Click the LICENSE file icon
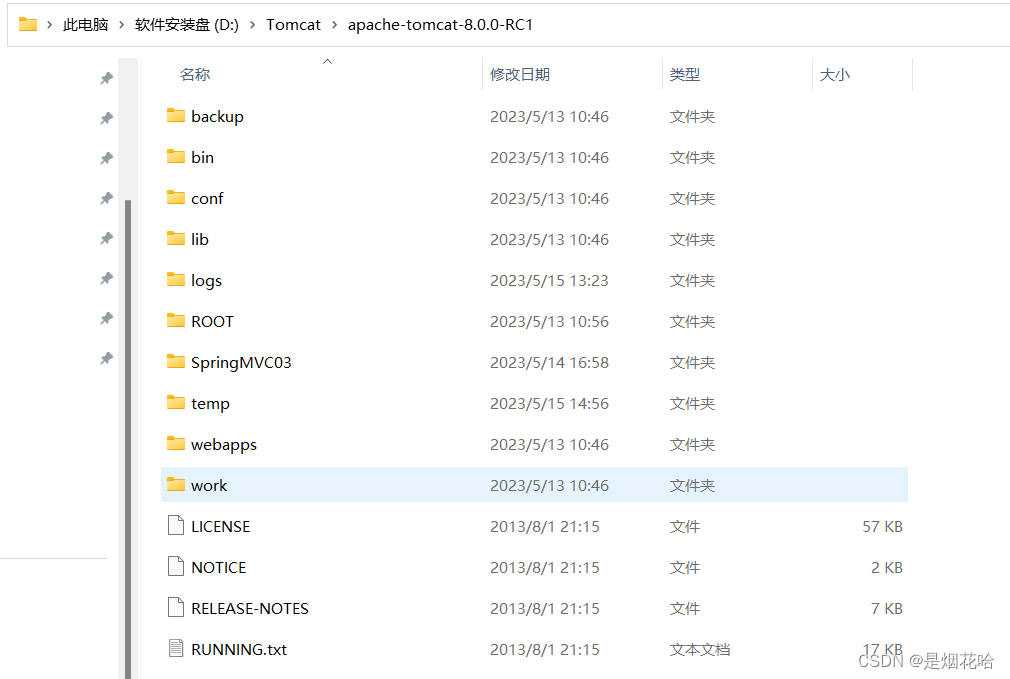Viewport: 1010px width, 679px height. pos(176,526)
